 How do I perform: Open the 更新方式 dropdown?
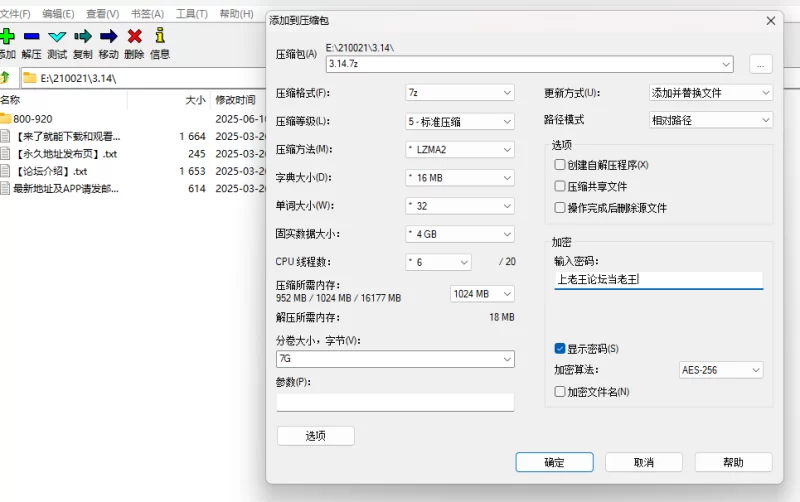pyautogui.click(x=711, y=93)
